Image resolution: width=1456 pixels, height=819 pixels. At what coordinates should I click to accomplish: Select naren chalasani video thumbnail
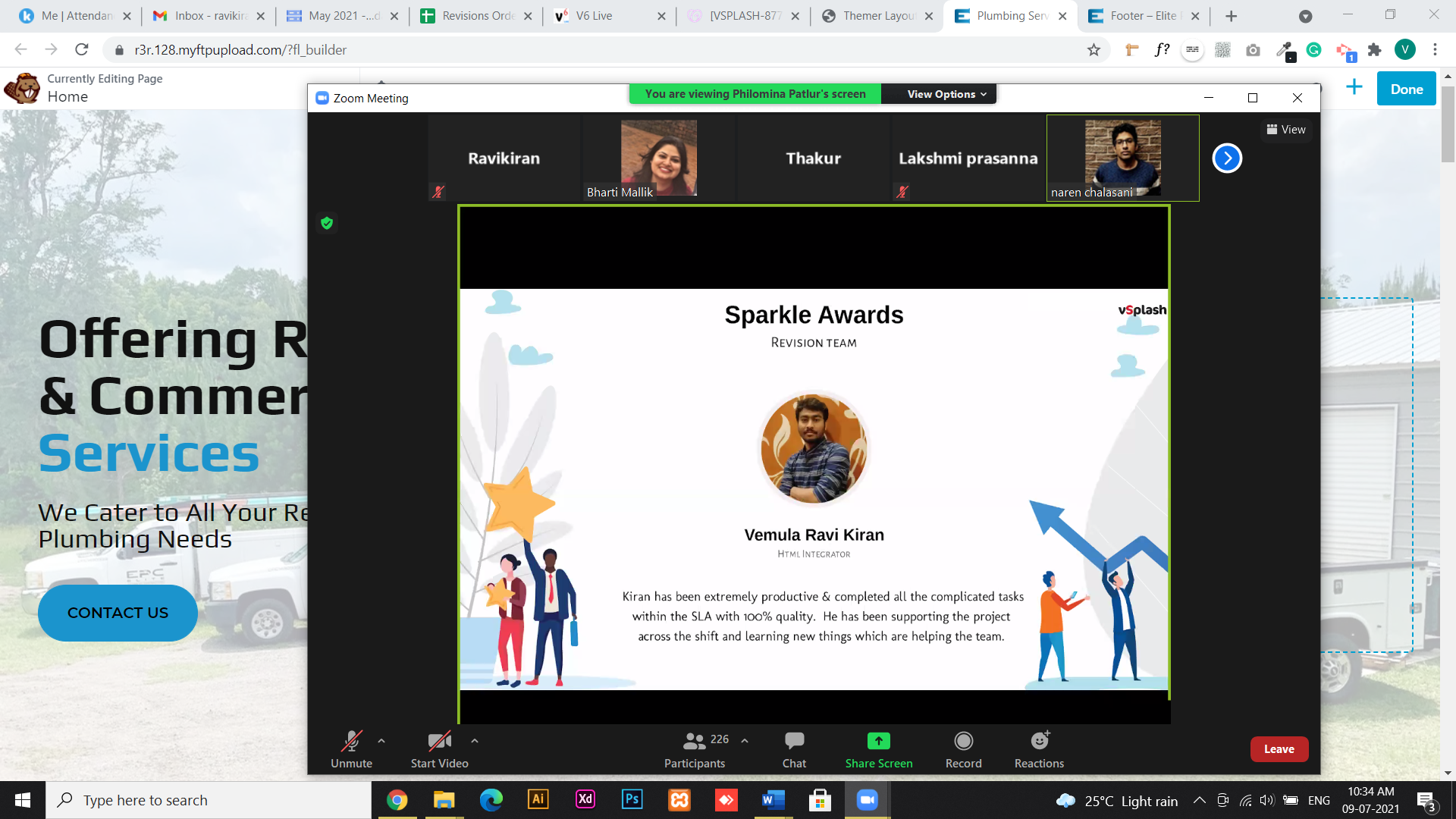point(1122,158)
